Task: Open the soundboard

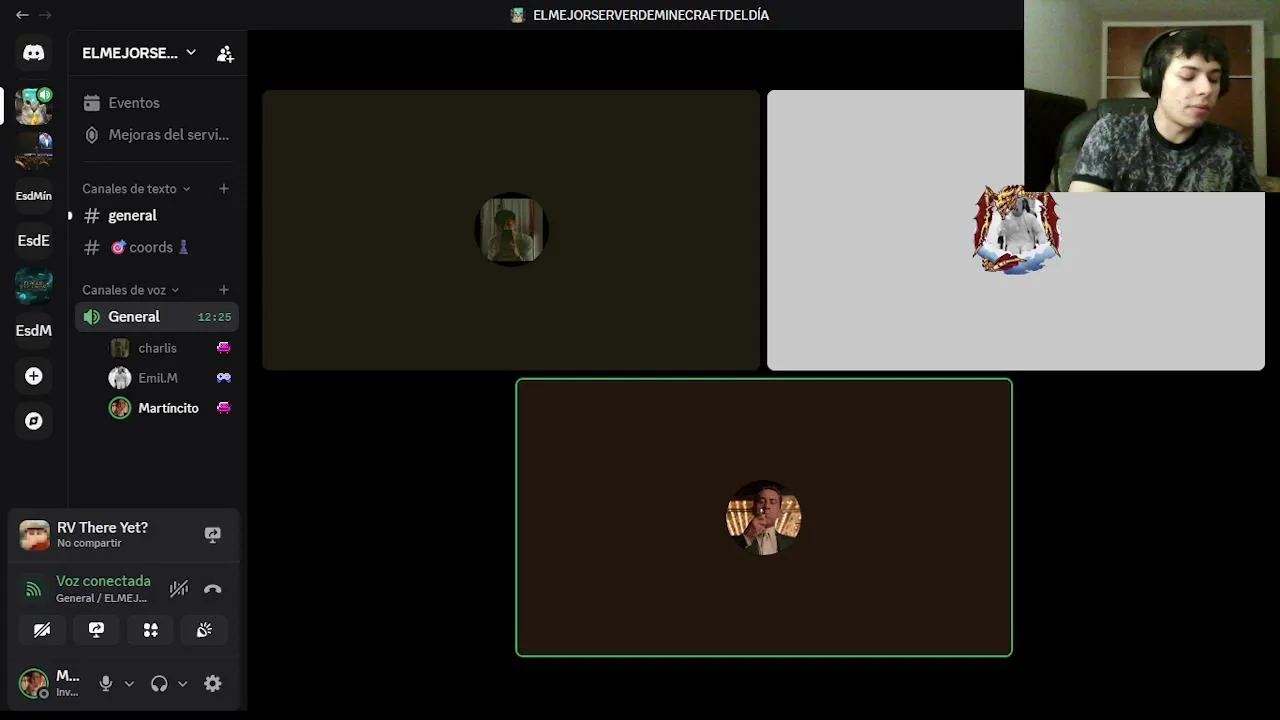Action: pyautogui.click(x=204, y=630)
